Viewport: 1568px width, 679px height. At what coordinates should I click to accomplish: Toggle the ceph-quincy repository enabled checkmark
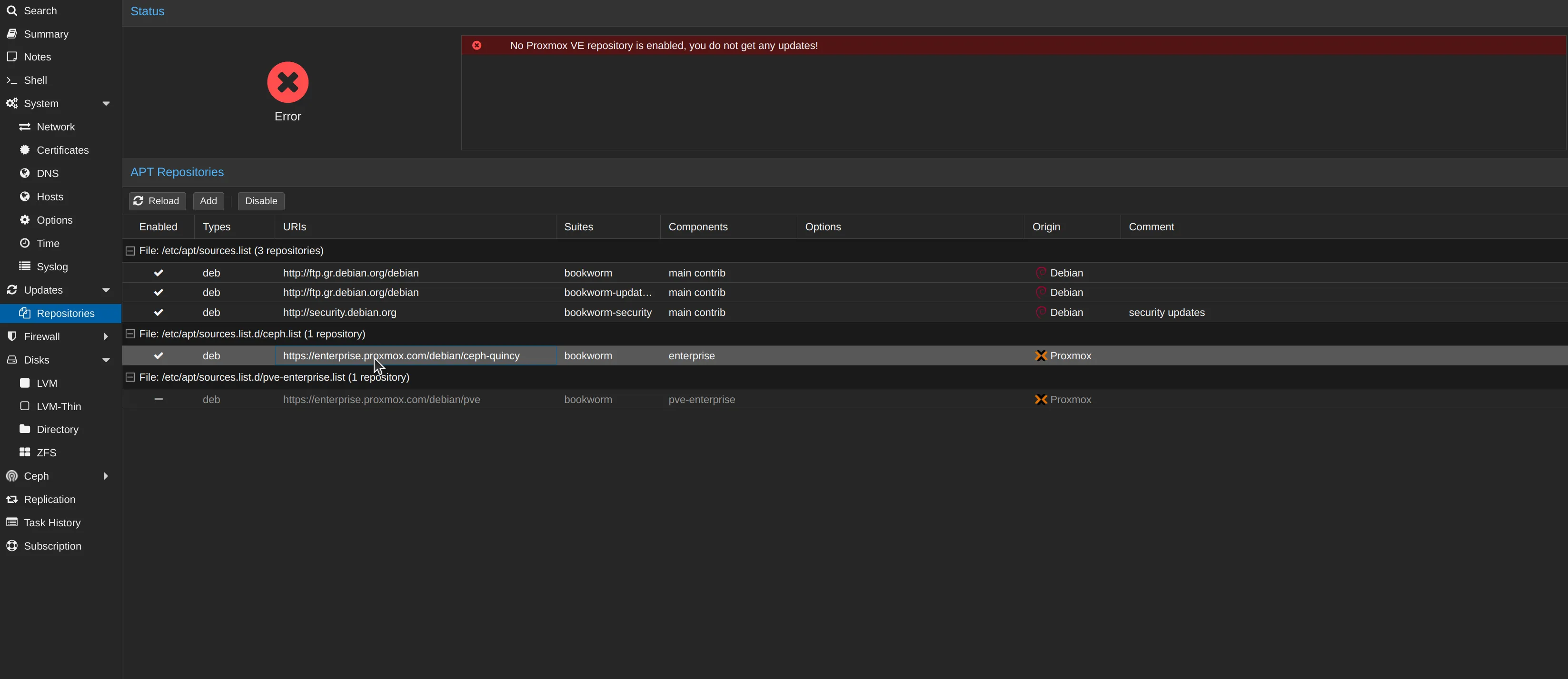tap(158, 355)
